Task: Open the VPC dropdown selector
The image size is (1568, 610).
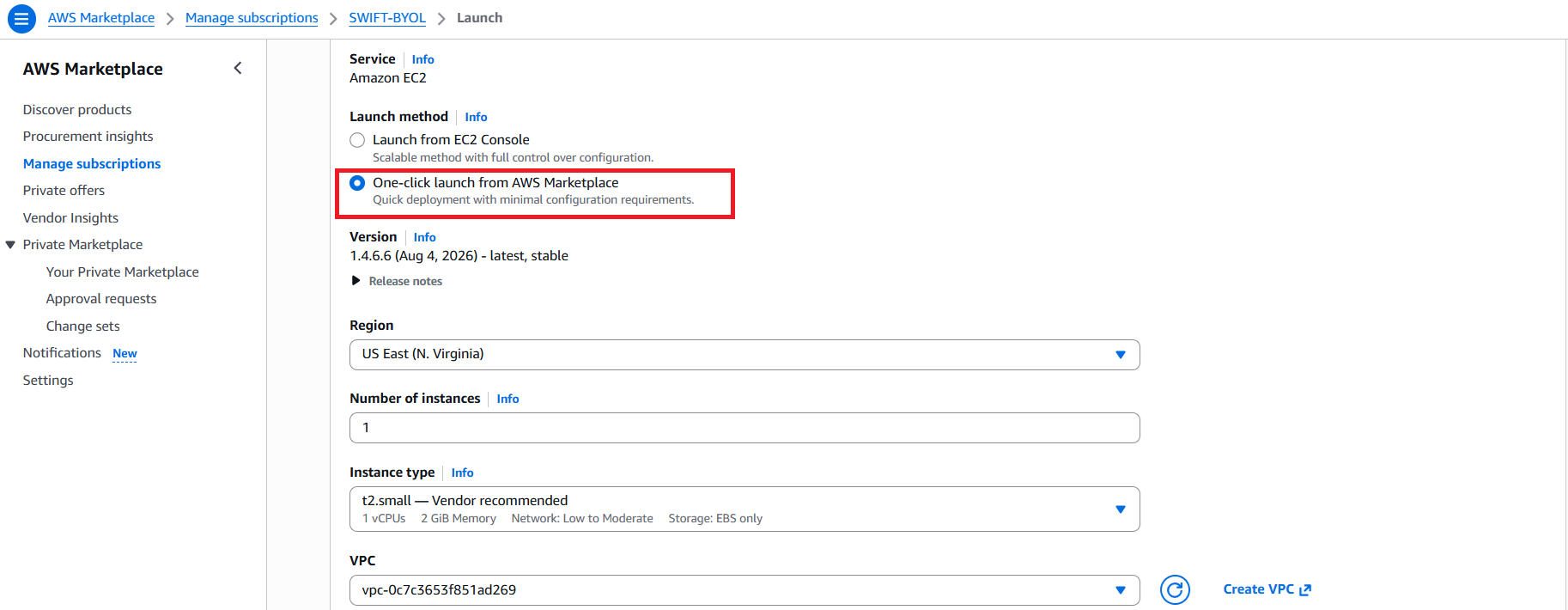Action: (x=744, y=590)
